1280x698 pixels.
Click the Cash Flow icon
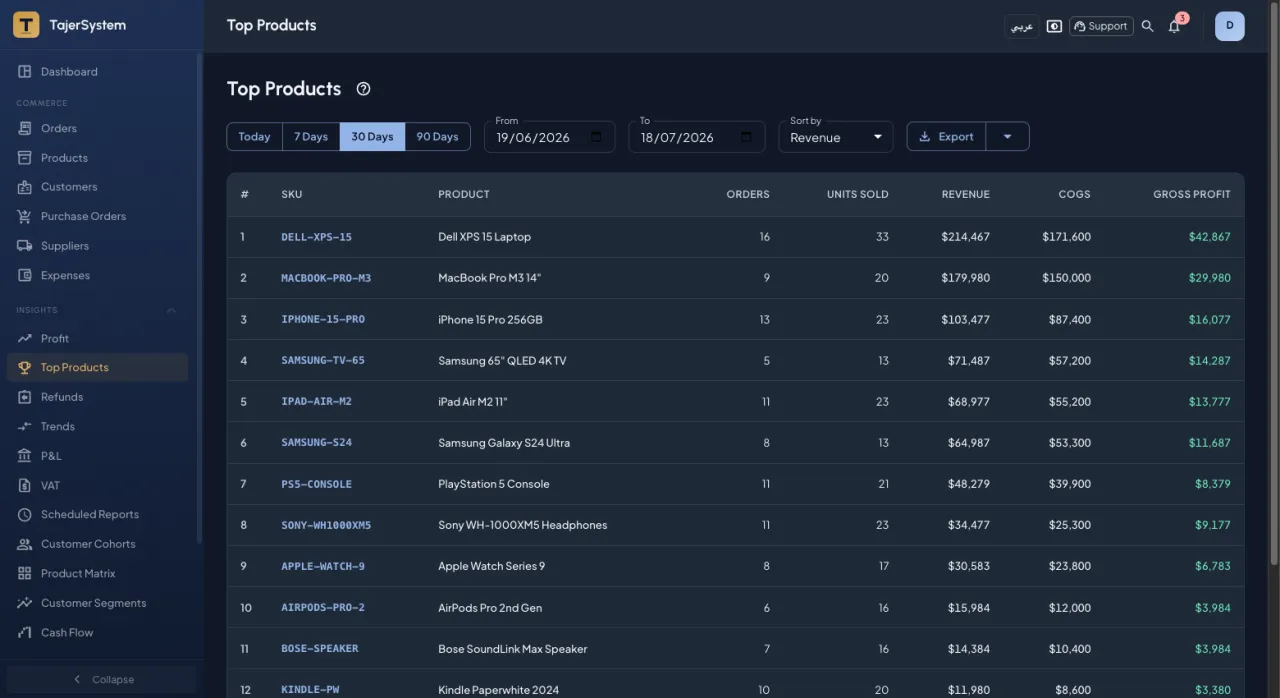24,632
